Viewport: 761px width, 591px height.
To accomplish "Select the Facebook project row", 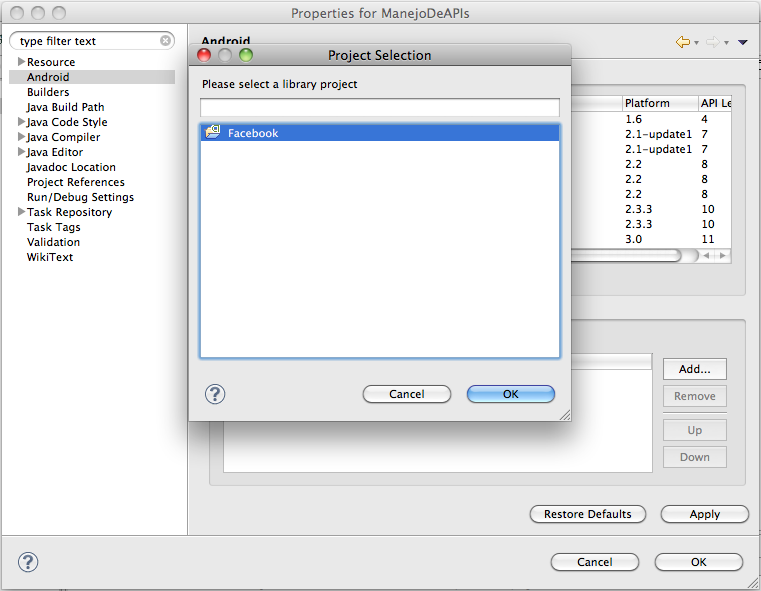I will pos(380,132).
